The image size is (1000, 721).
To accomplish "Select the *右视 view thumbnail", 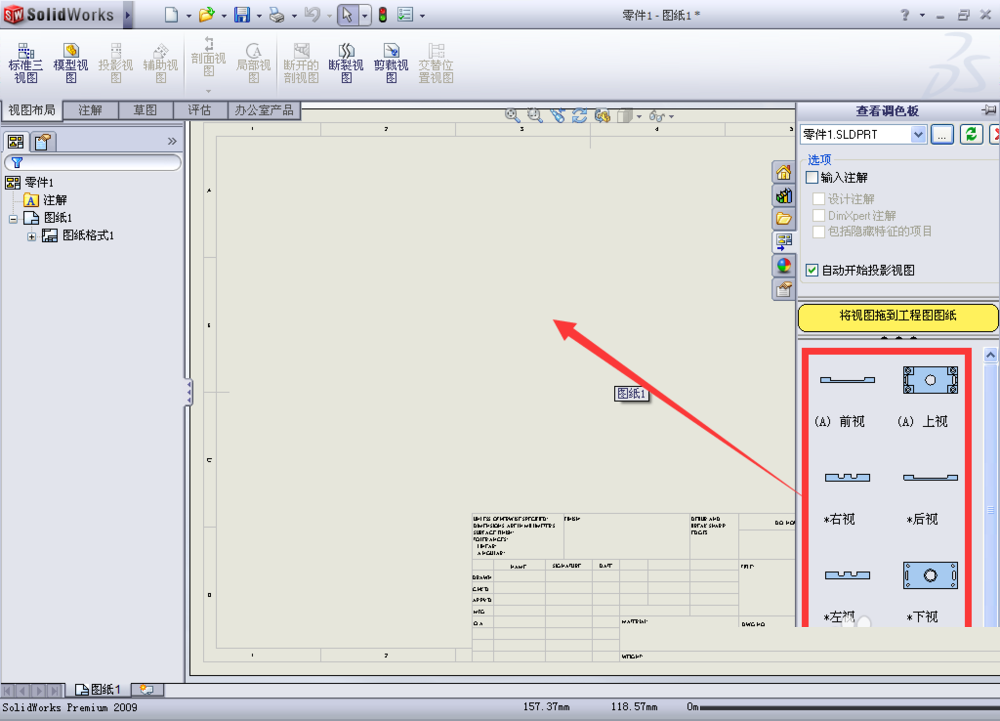I will [x=847, y=477].
